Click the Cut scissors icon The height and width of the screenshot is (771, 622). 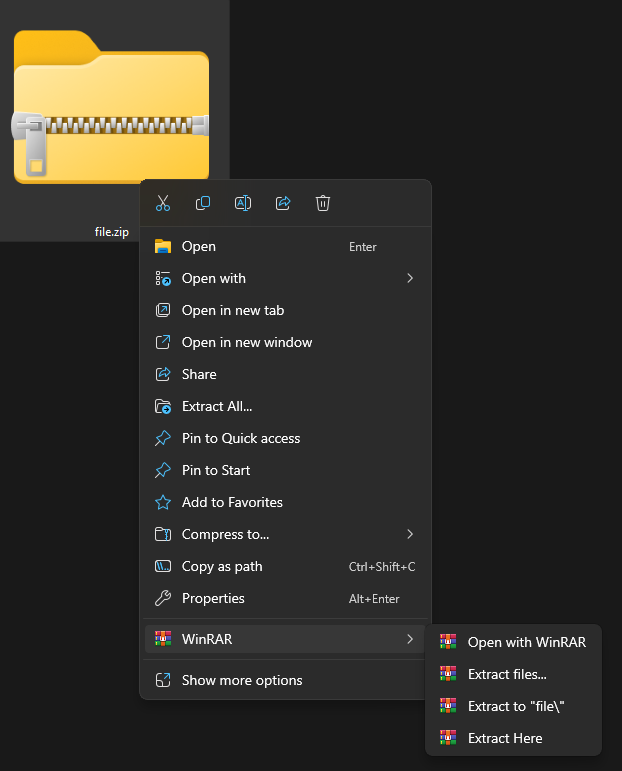tap(163, 203)
